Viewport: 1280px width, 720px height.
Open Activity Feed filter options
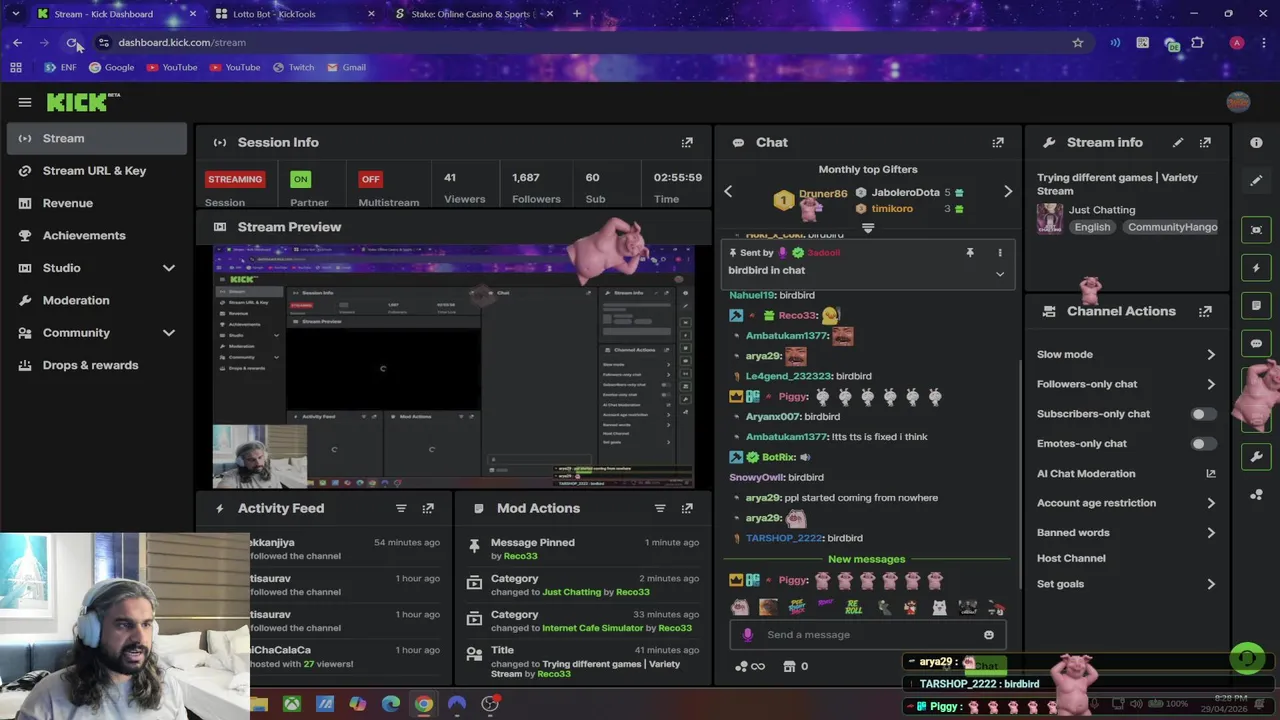pyautogui.click(x=401, y=508)
